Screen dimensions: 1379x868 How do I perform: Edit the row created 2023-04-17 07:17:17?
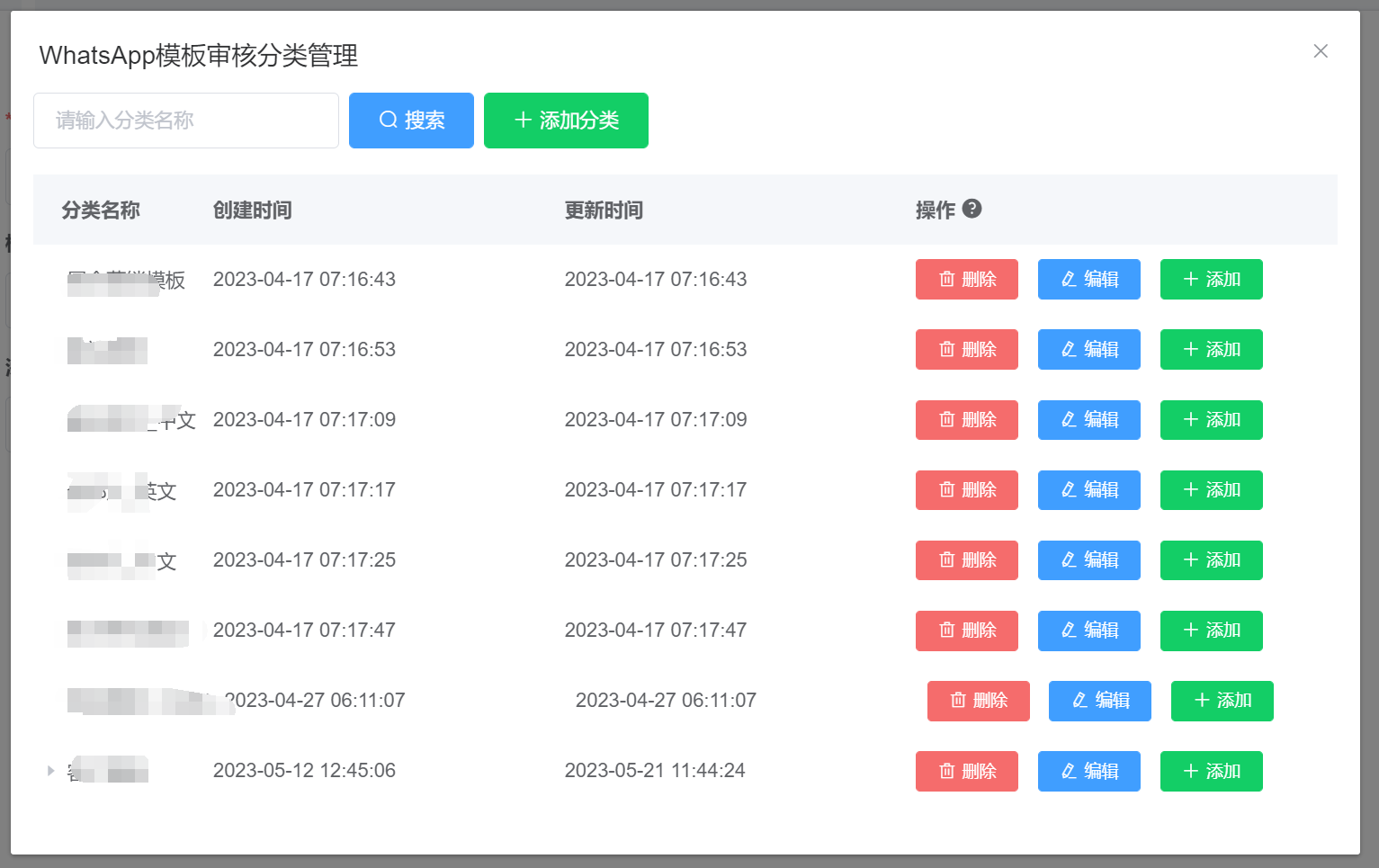pyautogui.click(x=1089, y=490)
